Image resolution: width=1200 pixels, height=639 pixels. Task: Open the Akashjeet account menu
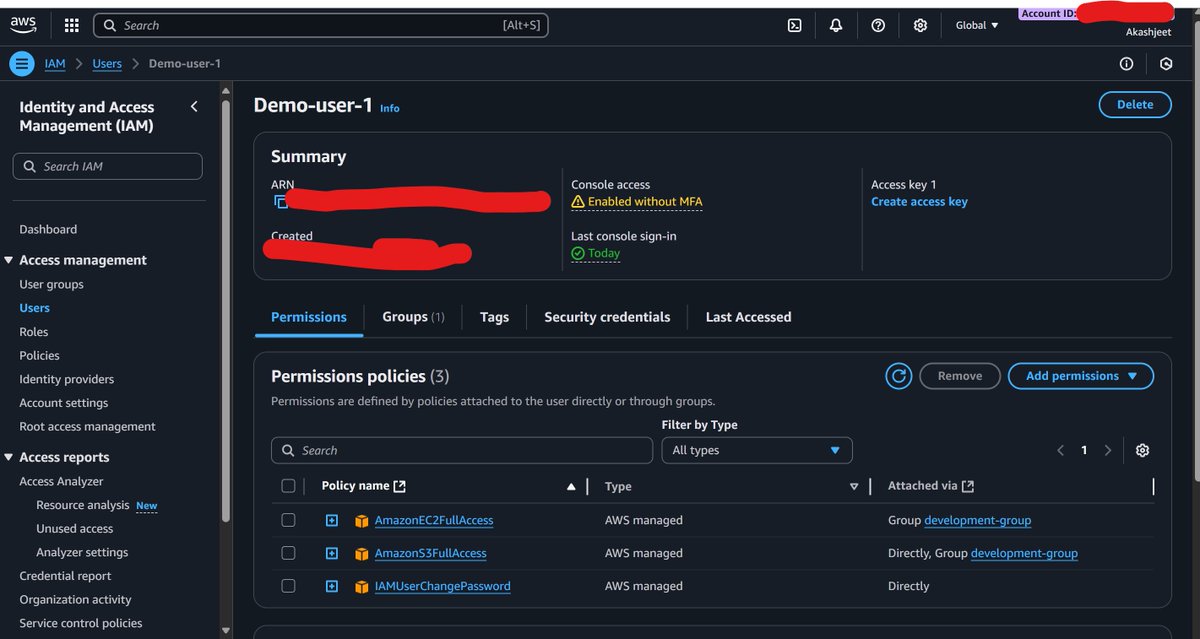click(1148, 32)
